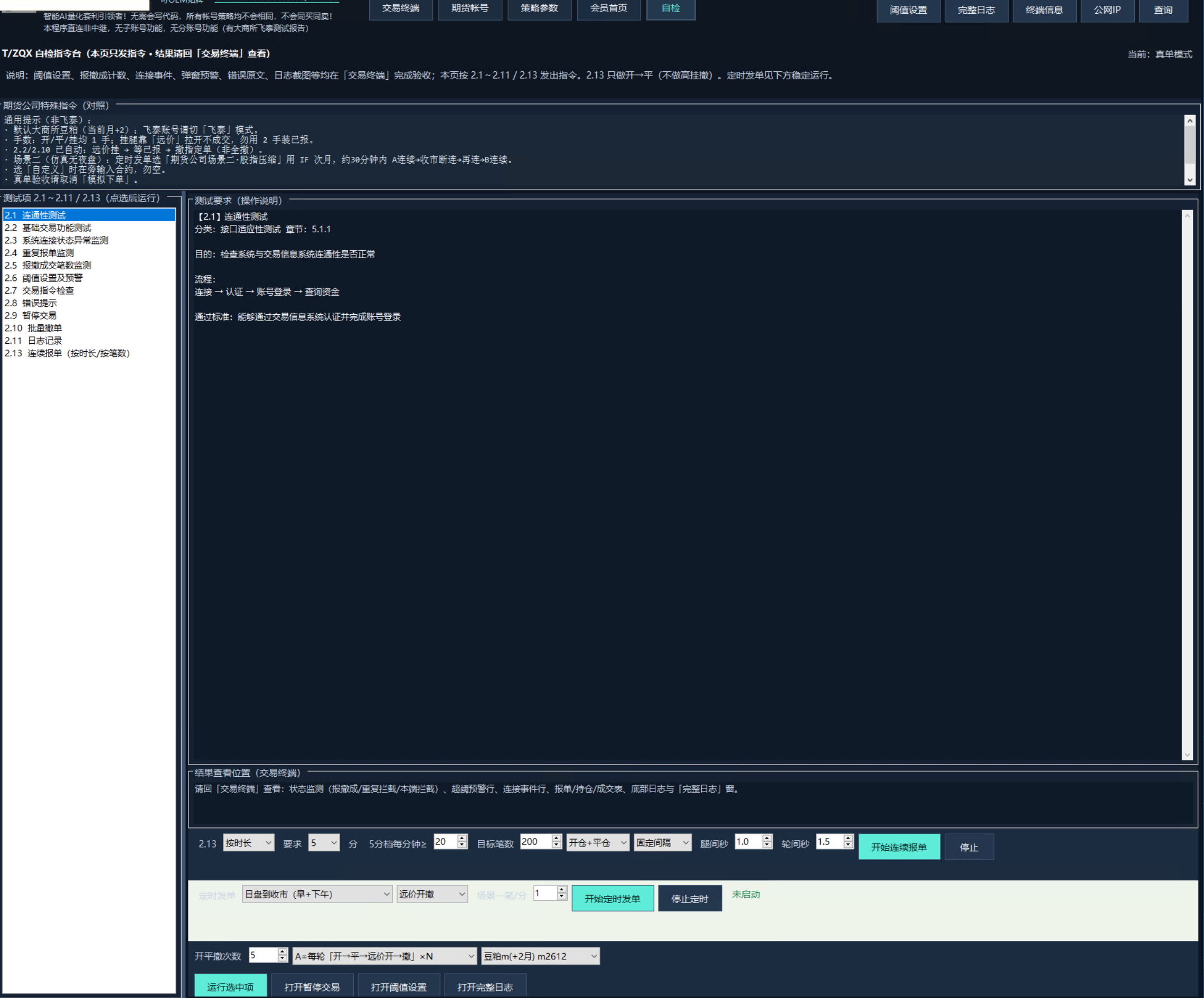This screenshot has width=1204, height=998.
Task: Select test item 2.9 暂停交易
Action: [x=89, y=315]
